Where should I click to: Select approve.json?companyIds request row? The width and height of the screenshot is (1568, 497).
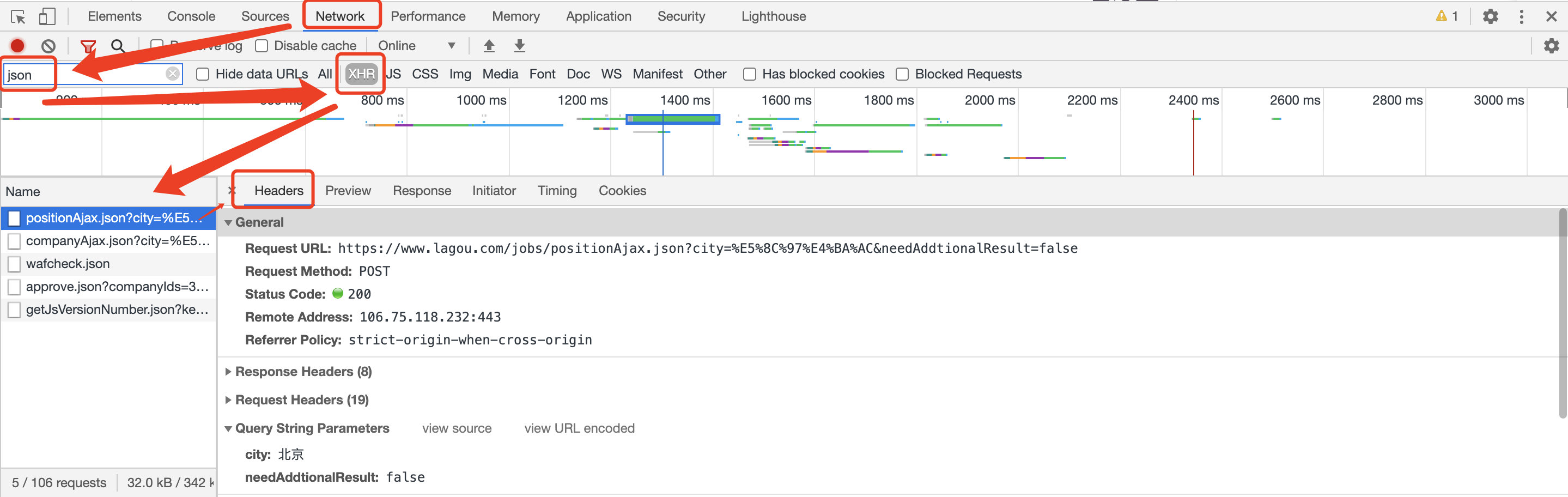[108, 287]
